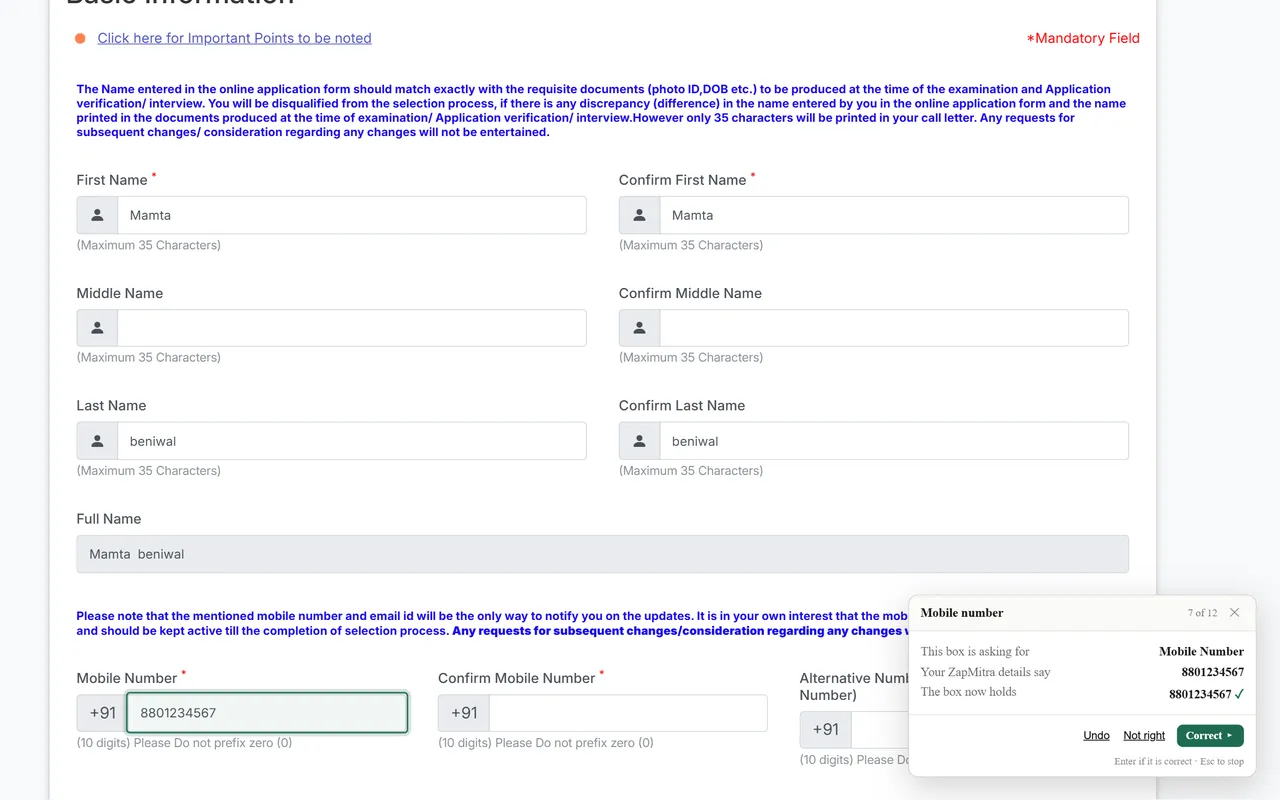Viewport: 1280px width, 800px height.
Task: Click the Mobile Number input with 8801234567
Action: [x=267, y=713]
